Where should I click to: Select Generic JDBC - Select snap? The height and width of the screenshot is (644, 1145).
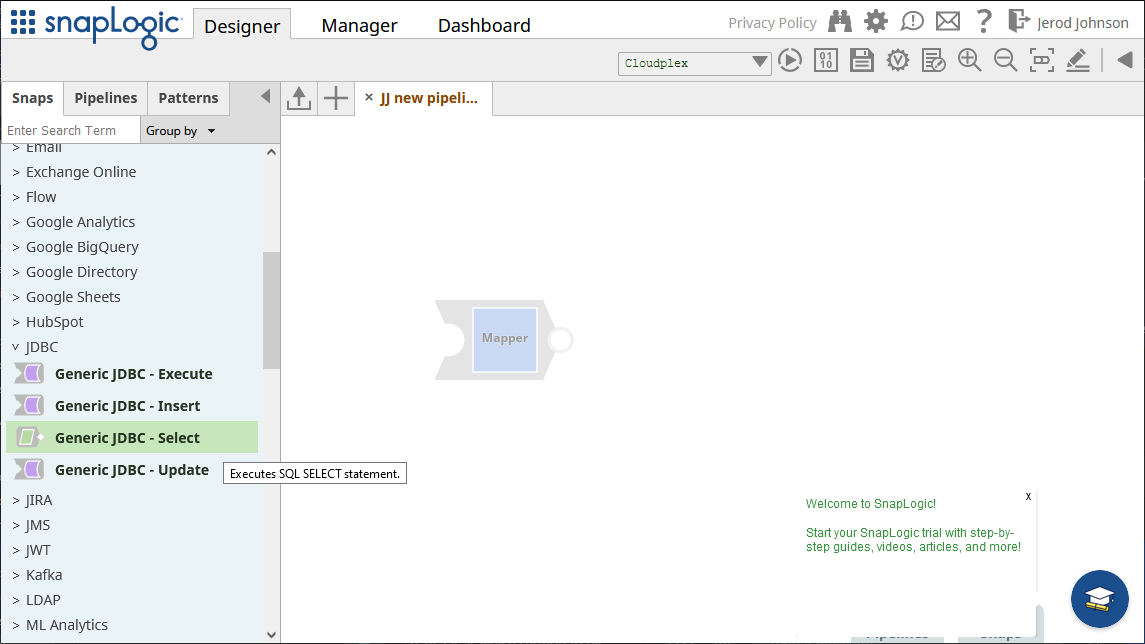127,438
